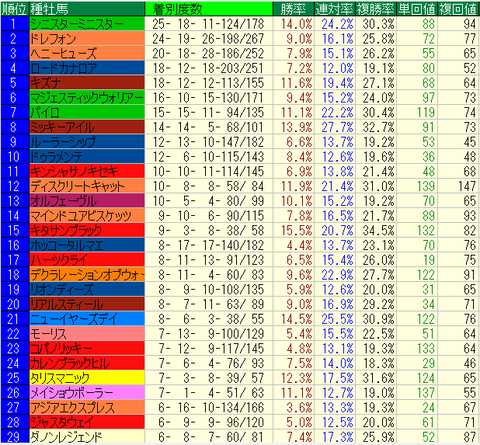Click the record 15- 15- 11- 94/135
This screenshot has height=445, width=480.
(x=209, y=112)
